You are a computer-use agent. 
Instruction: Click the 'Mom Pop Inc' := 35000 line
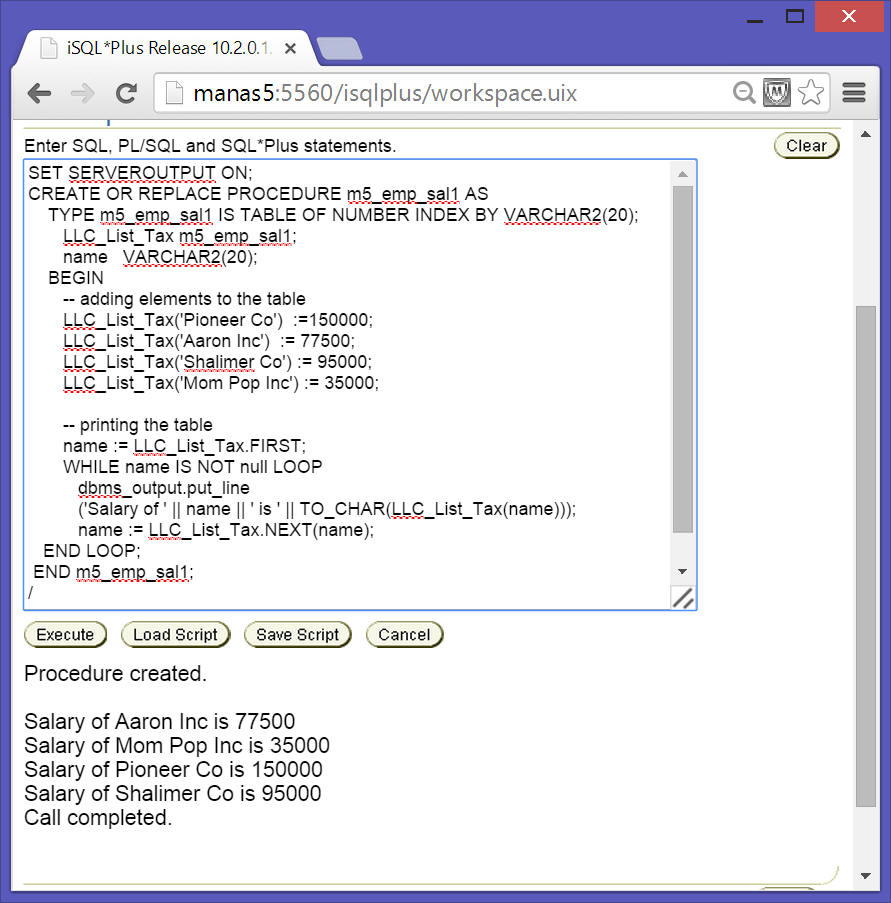(221, 383)
